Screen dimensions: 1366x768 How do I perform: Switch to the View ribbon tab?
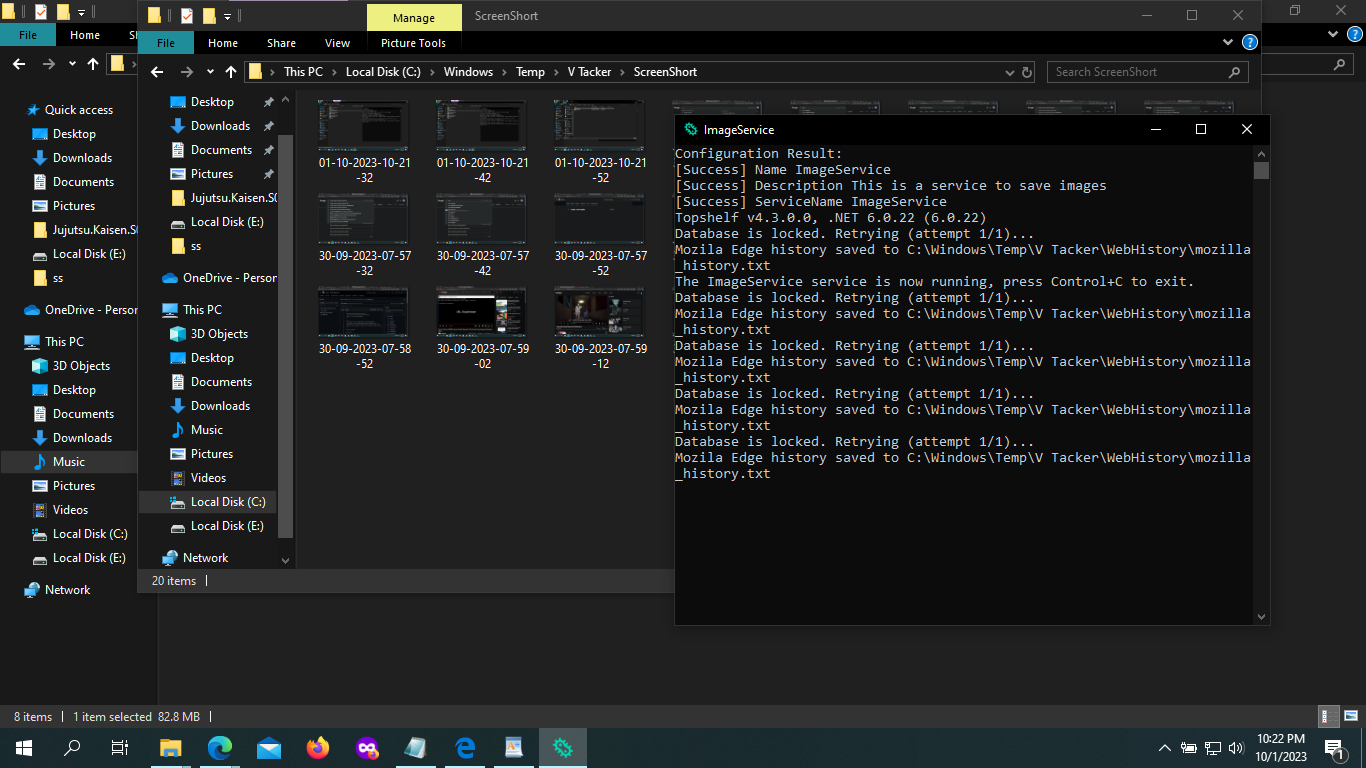point(338,43)
